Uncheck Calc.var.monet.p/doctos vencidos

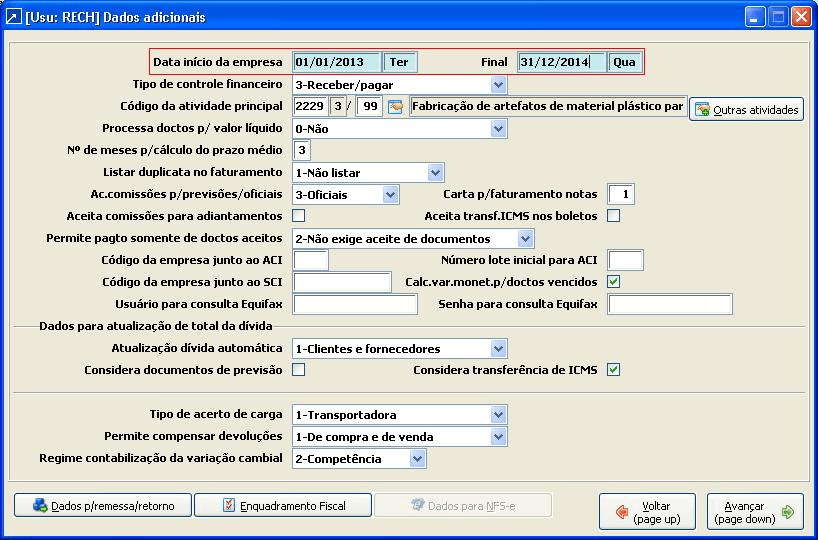614,282
